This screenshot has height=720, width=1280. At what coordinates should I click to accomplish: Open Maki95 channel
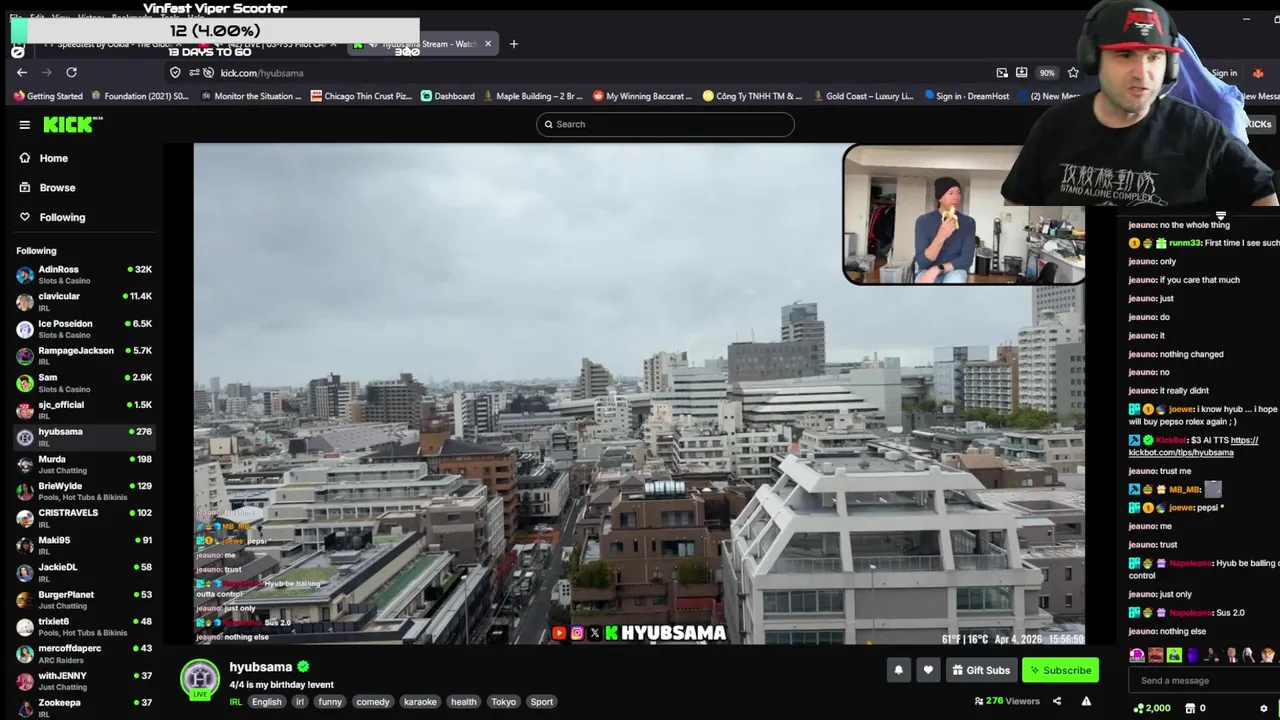(84, 545)
